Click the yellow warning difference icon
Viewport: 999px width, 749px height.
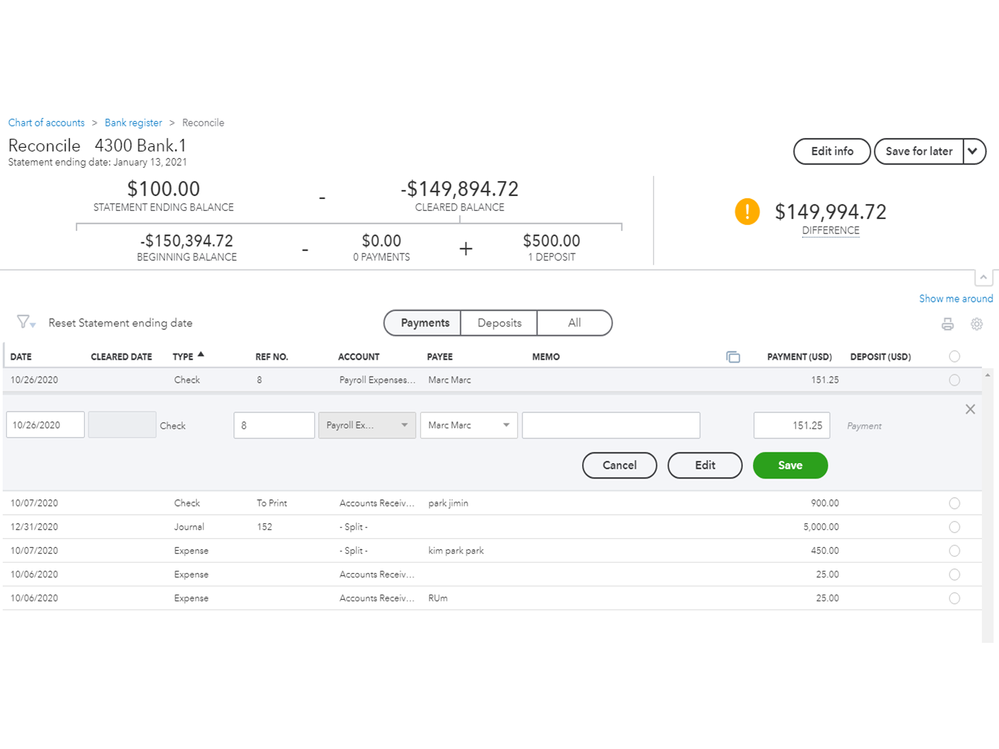[747, 211]
